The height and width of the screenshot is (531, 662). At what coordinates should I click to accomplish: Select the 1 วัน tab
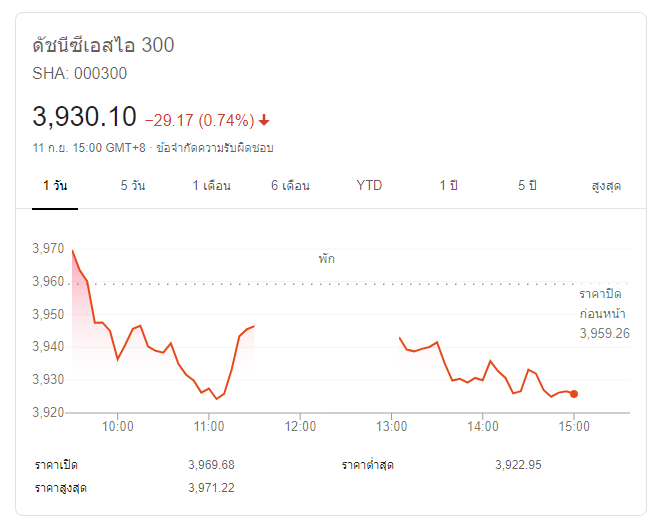(x=55, y=186)
